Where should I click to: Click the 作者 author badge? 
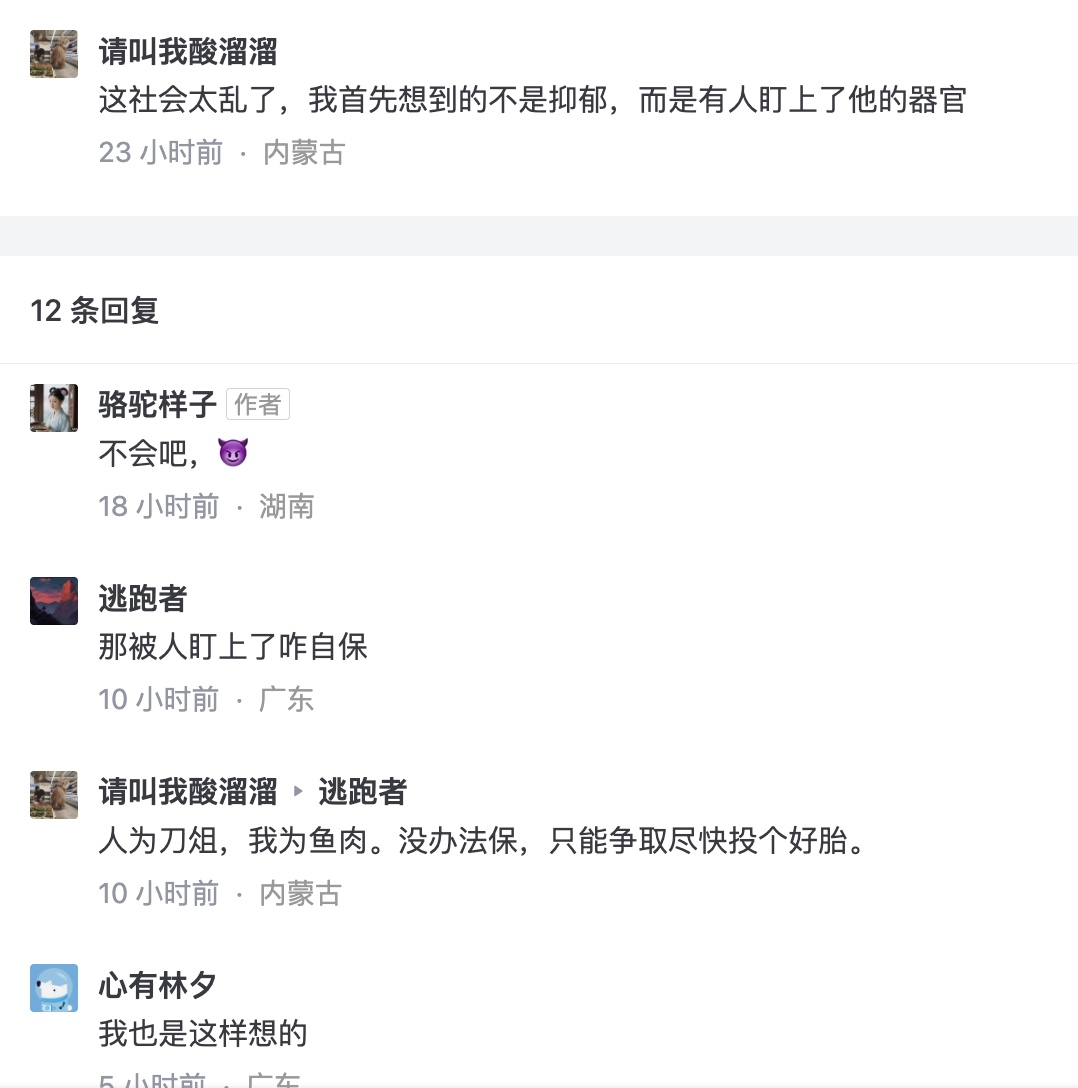click(x=258, y=404)
